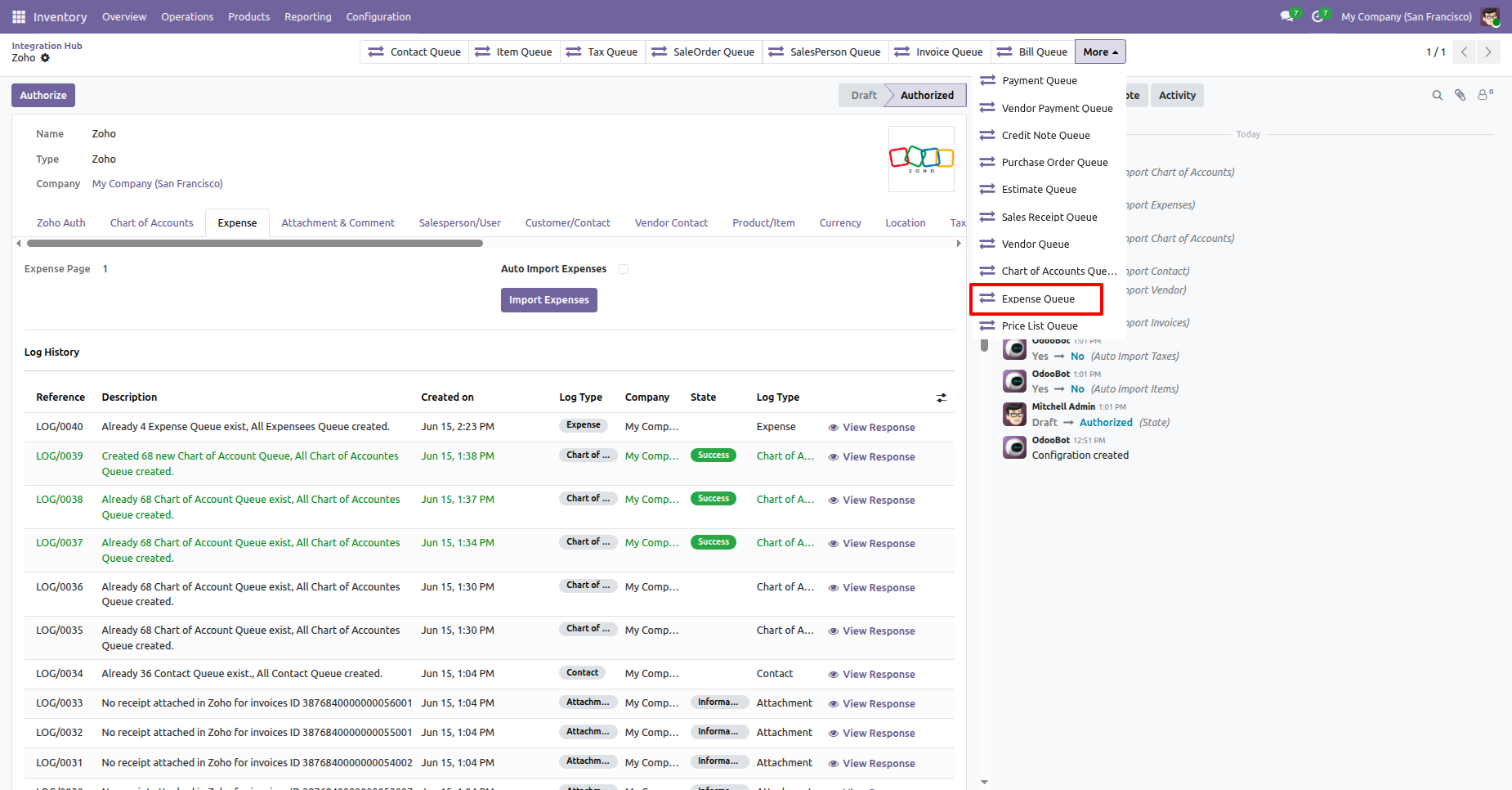
Task: Open the conversations messages icon
Action: coord(1289,16)
